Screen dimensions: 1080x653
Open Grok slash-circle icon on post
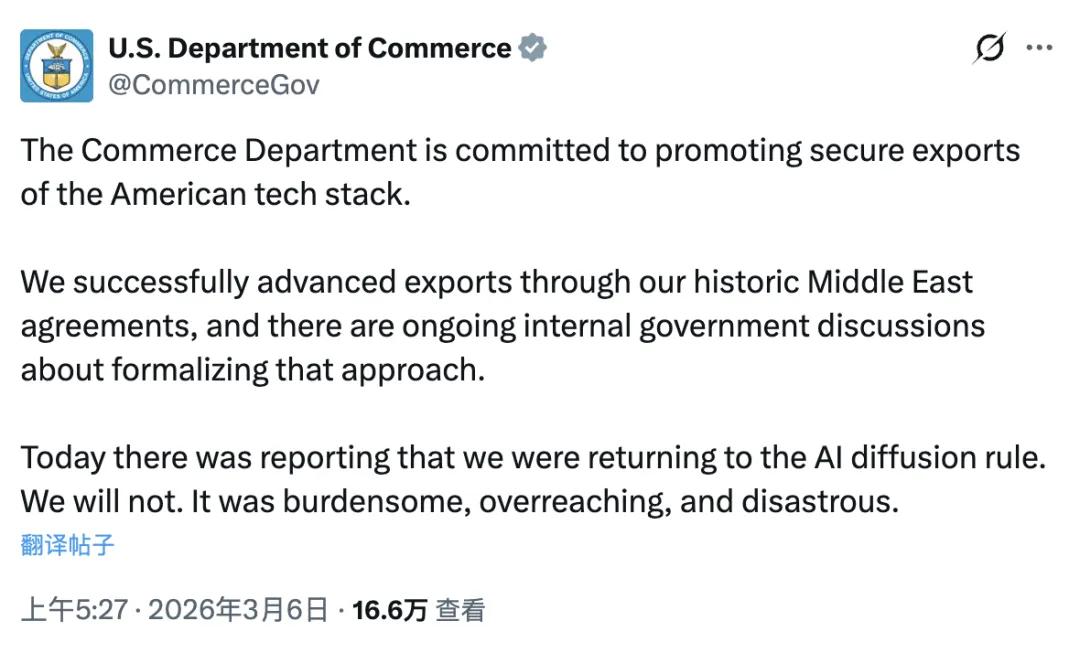[x=989, y=48]
